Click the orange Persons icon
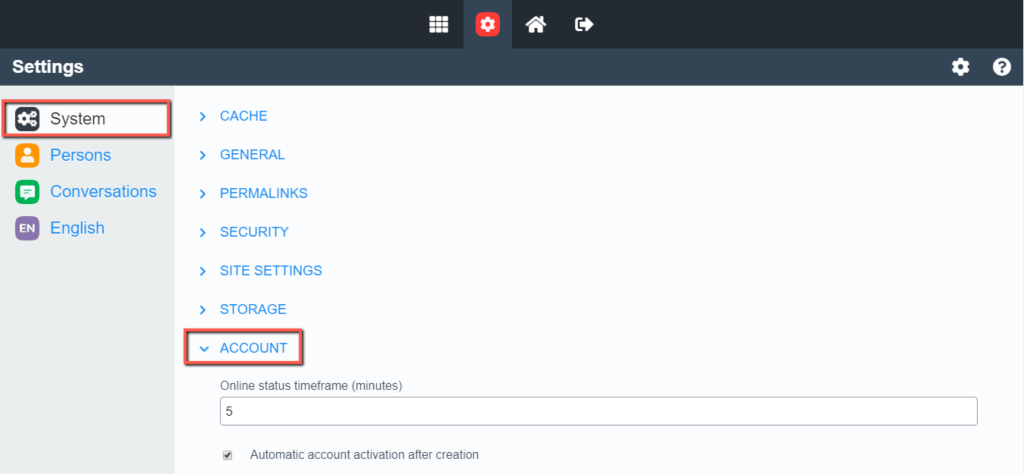The height and width of the screenshot is (474, 1024). click(27, 155)
